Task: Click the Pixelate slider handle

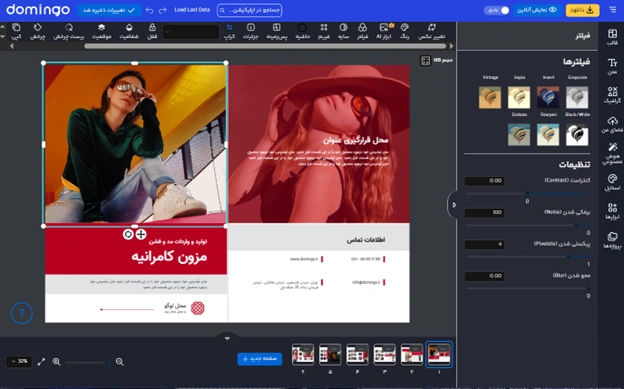Action: pyautogui.click(x=569, y=257)
